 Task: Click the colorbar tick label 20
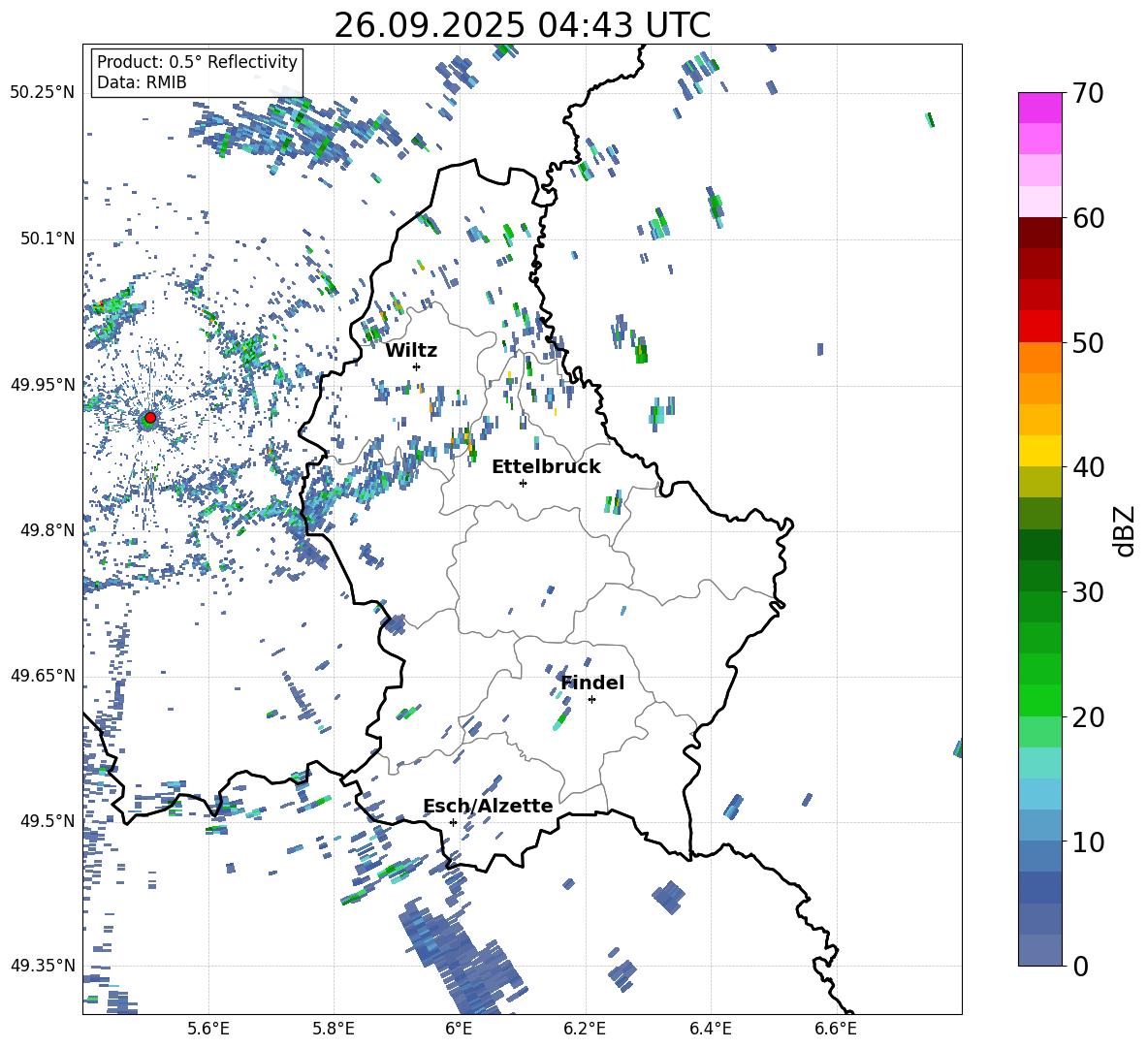pos(1089,716)
